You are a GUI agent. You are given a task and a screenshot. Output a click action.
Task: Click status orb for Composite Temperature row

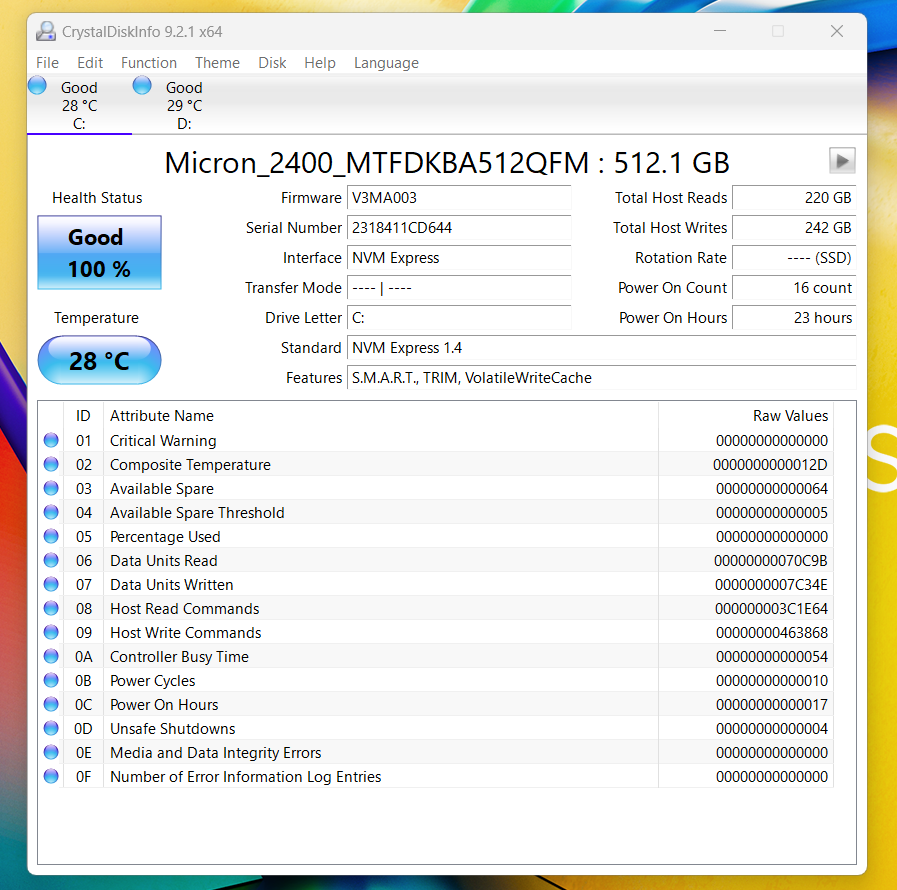[51, 464]
